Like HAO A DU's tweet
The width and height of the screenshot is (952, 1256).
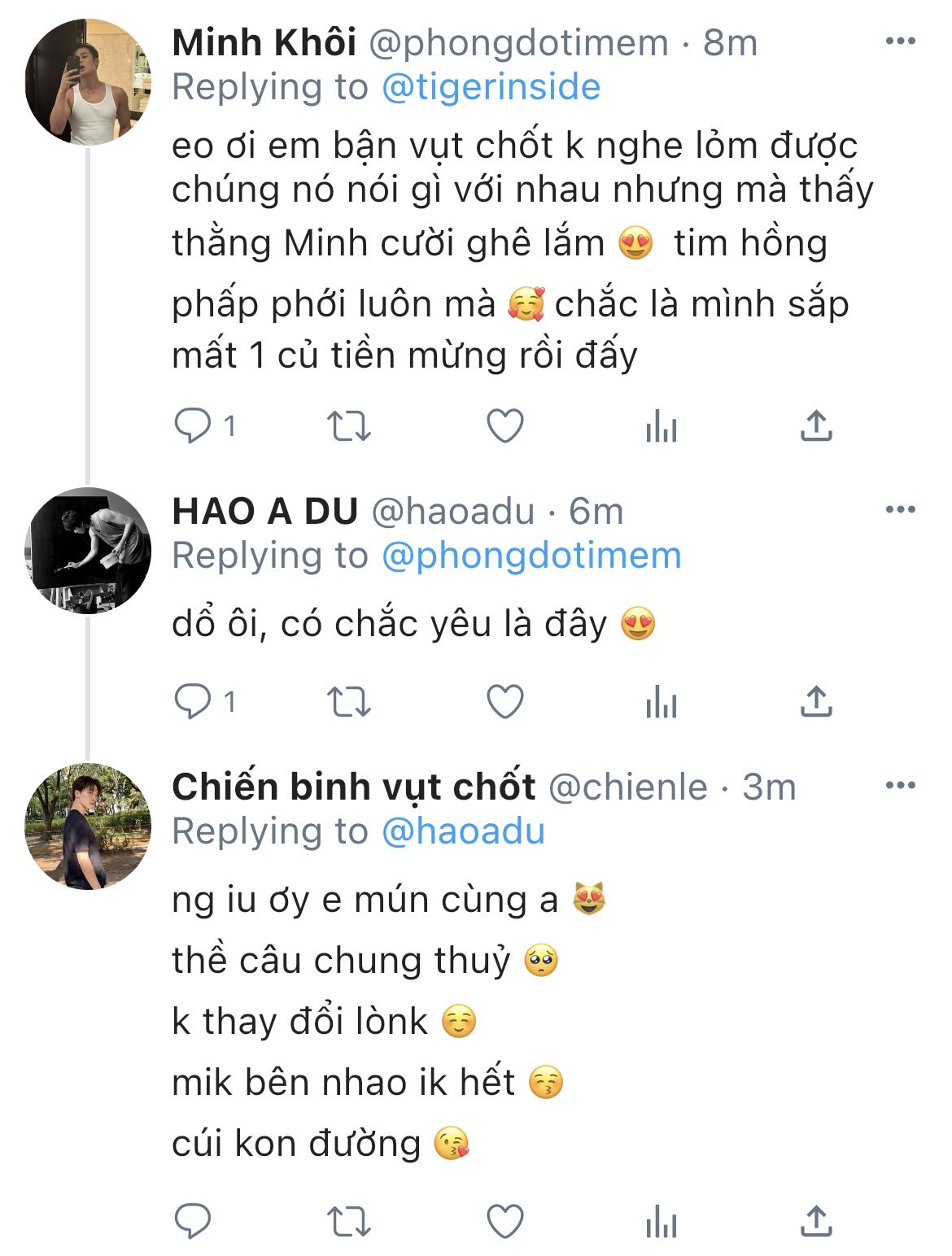pos(504,701)
